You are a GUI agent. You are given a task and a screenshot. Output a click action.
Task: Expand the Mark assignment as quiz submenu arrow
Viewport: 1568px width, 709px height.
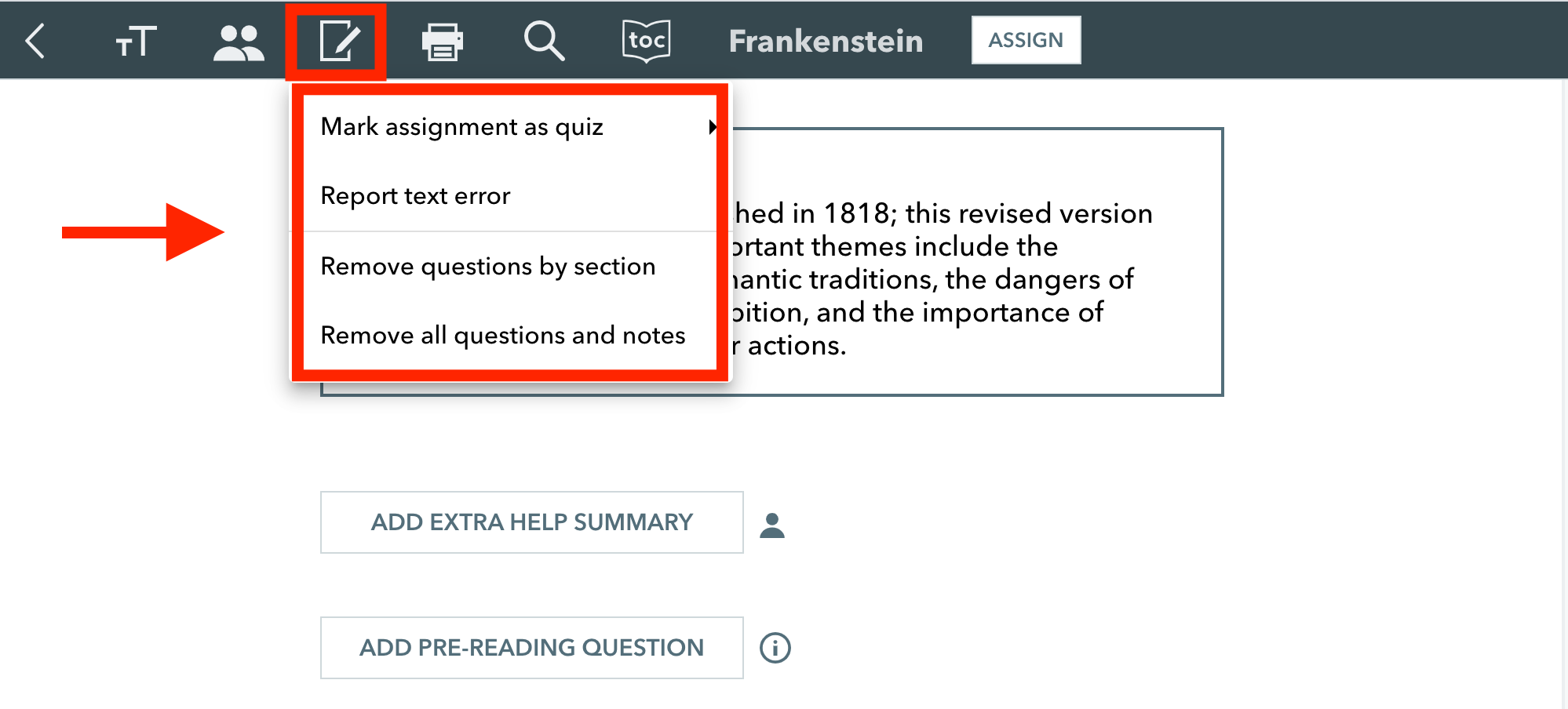(x=712, y=127)
